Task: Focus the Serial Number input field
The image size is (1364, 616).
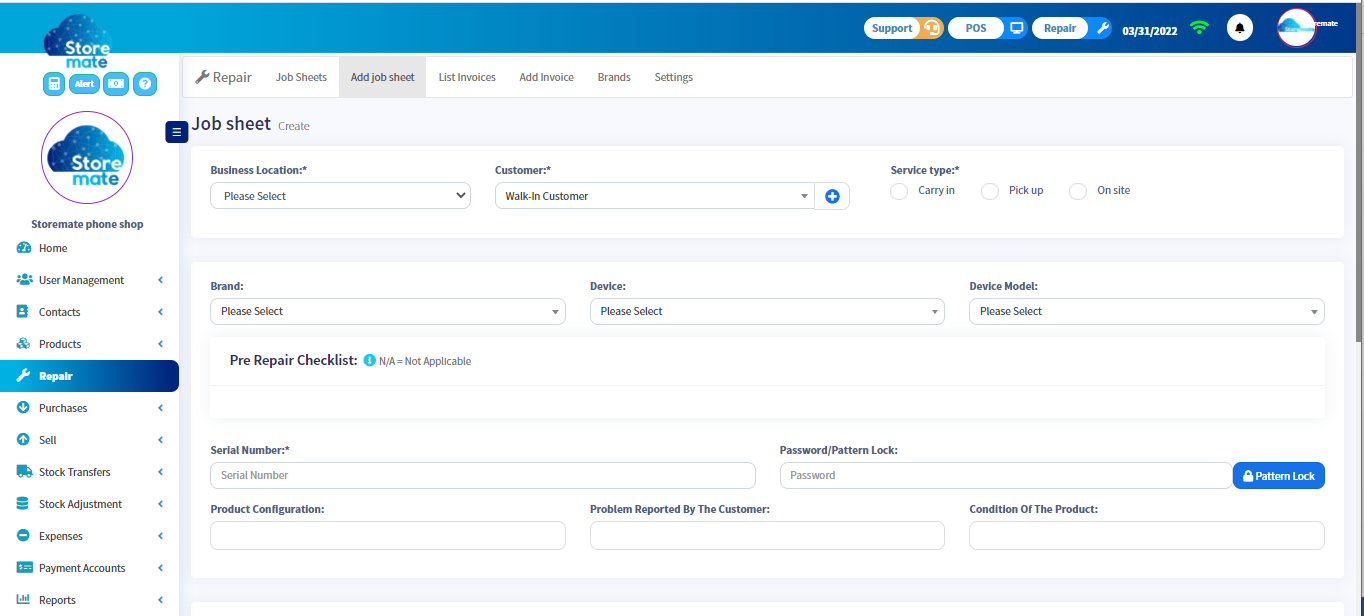Action: [x=483, y=475]
